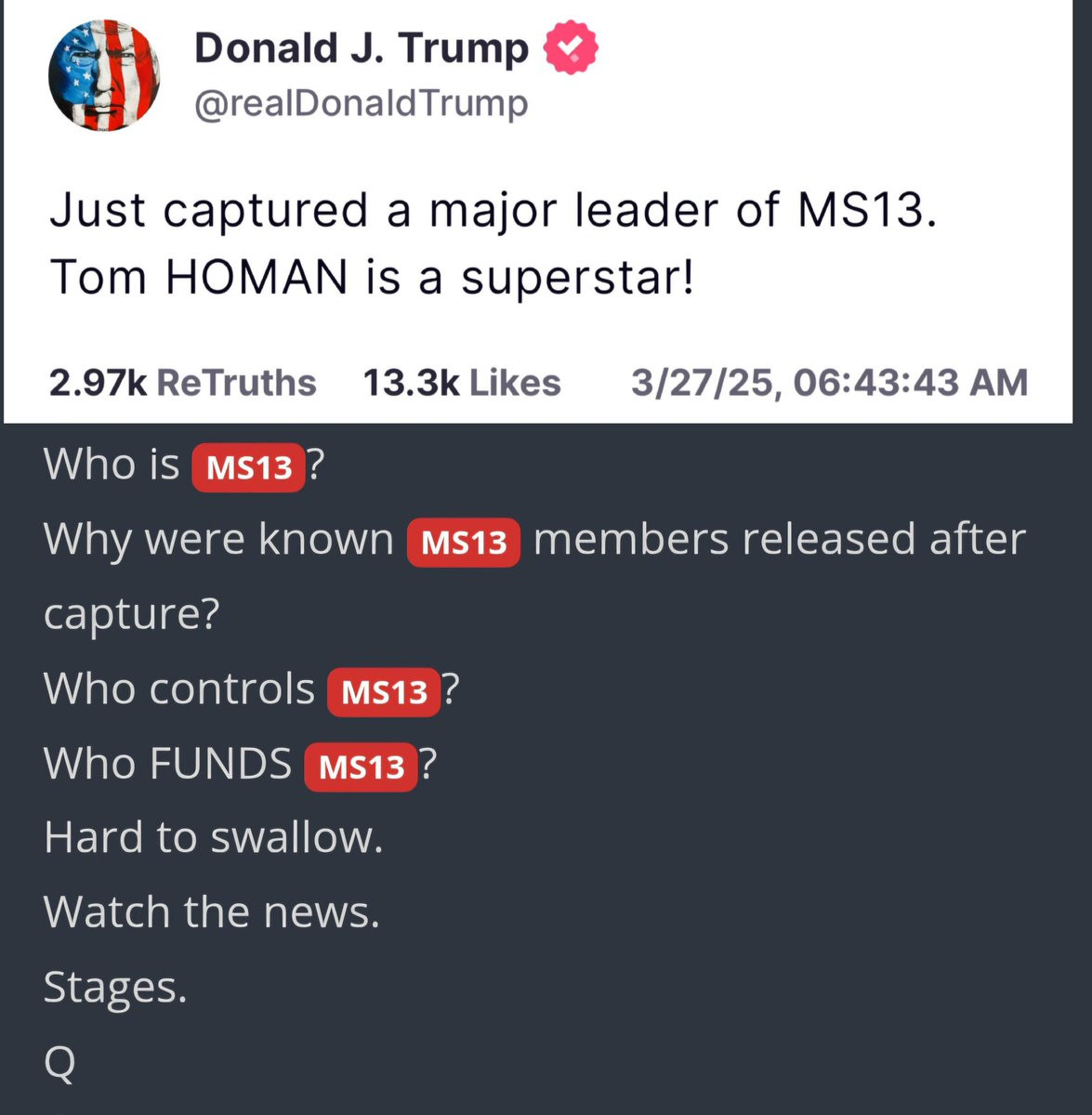The image size is (1092, 1115).
Task: Click the "Stages." line
Action: pos(115,987)
